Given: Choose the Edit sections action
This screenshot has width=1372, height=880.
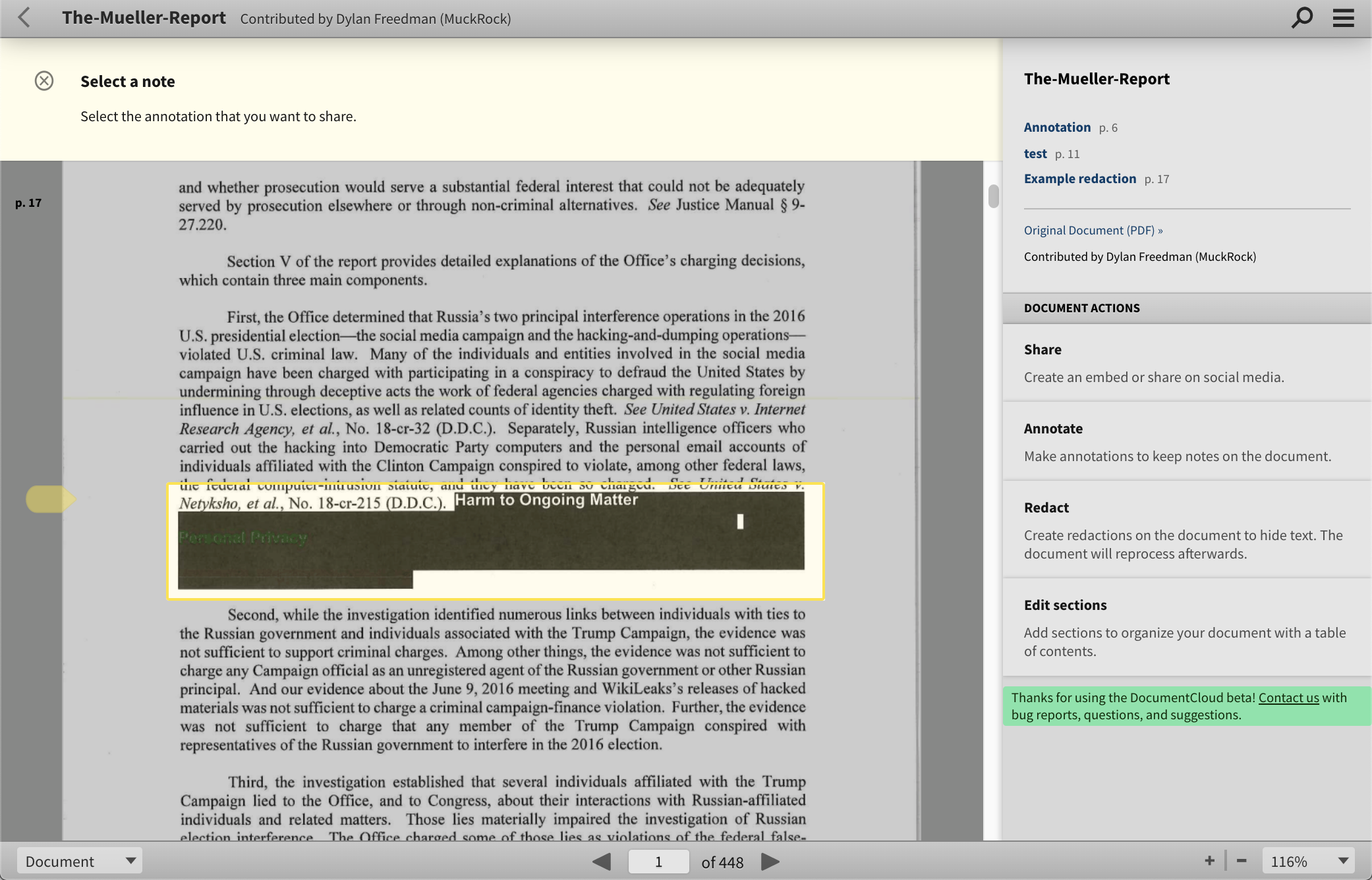Looking at the screenshot, I should pos(1187,628).
